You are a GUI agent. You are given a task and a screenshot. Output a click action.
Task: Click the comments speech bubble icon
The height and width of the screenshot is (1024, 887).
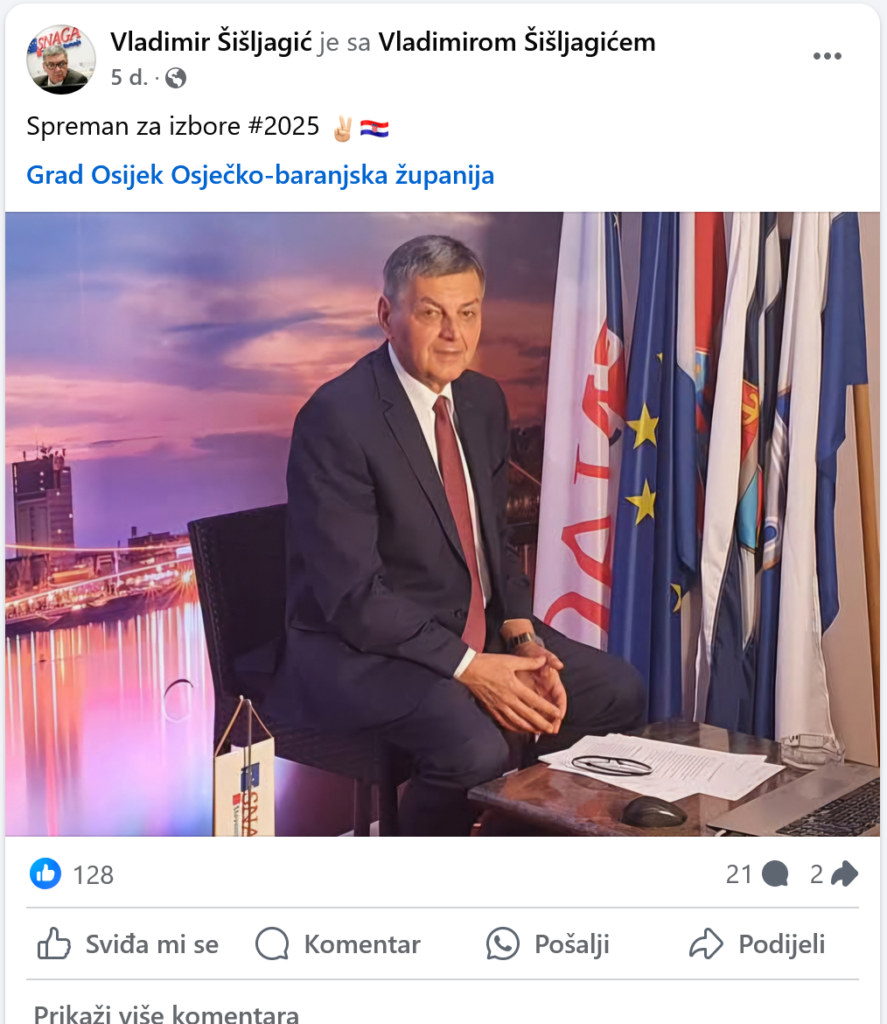[775, 874]
